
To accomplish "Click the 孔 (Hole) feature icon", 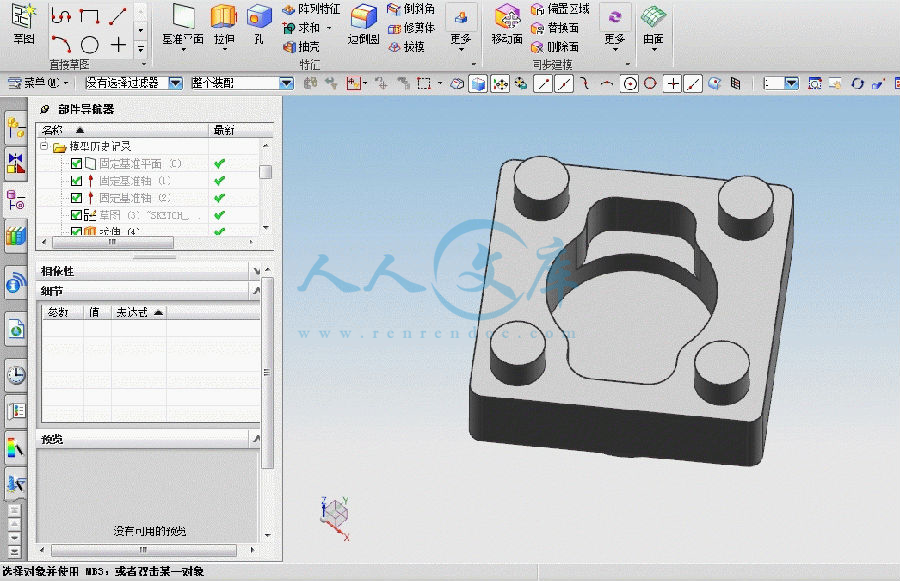I will tap(259, 17).
